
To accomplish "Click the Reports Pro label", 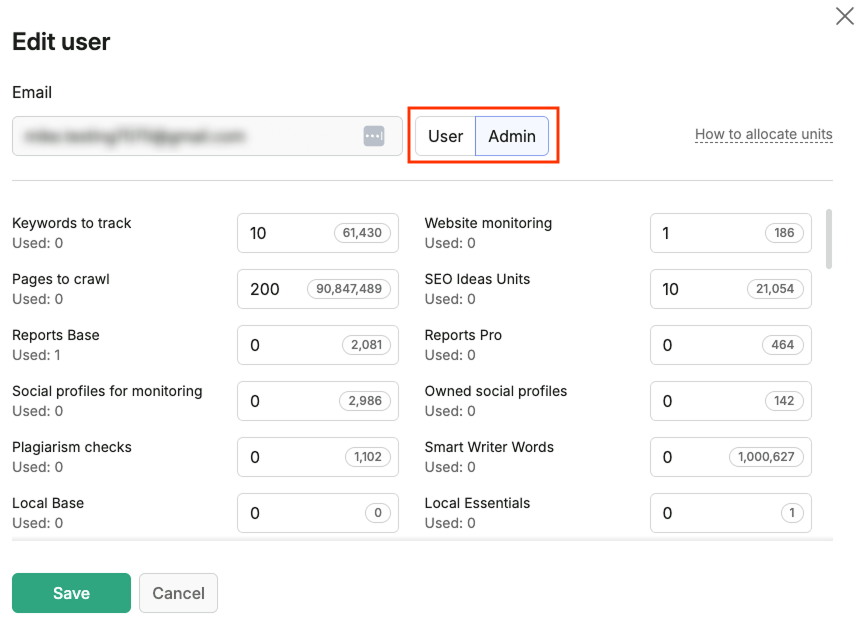I will click(463, 335).
